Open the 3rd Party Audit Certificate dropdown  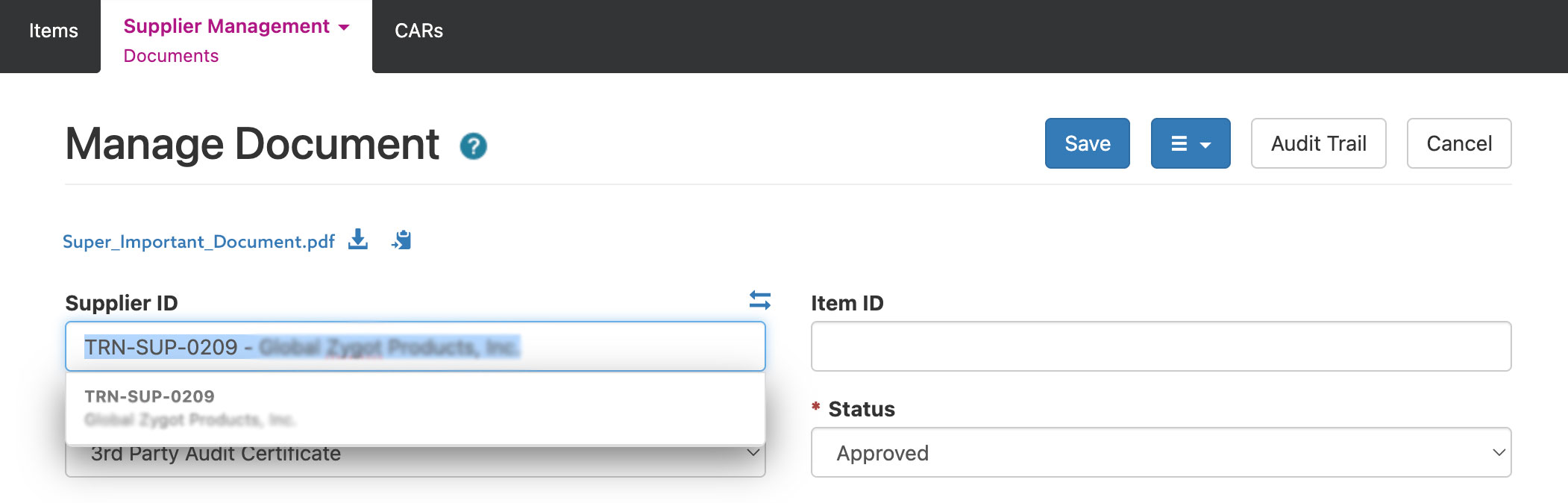752,454
